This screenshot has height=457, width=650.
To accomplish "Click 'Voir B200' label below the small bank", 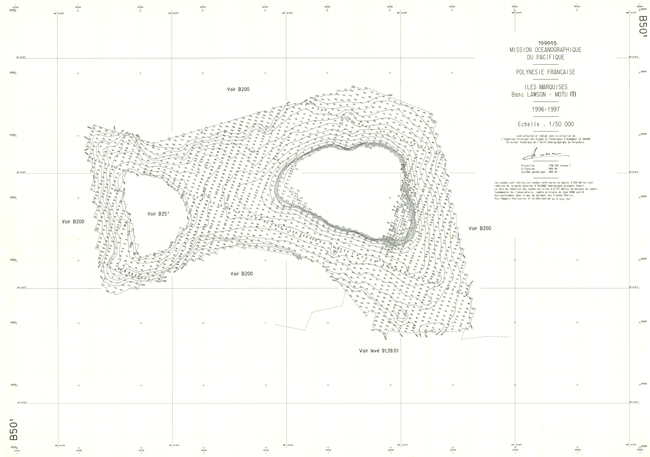I will click(241, 273).
